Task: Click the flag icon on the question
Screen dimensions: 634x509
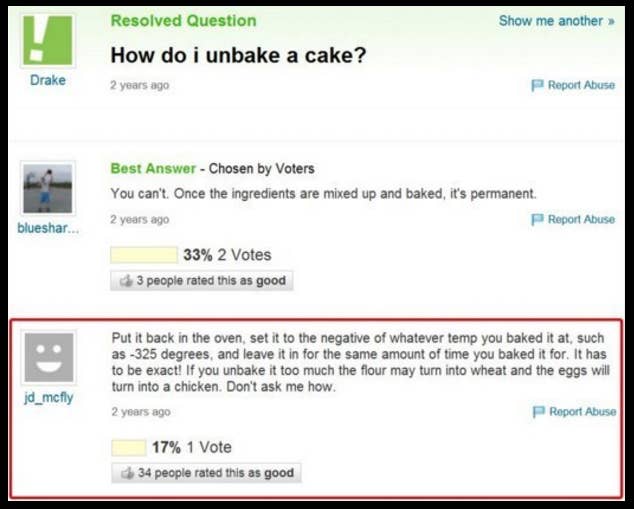Action: click(x=538, y=86)
